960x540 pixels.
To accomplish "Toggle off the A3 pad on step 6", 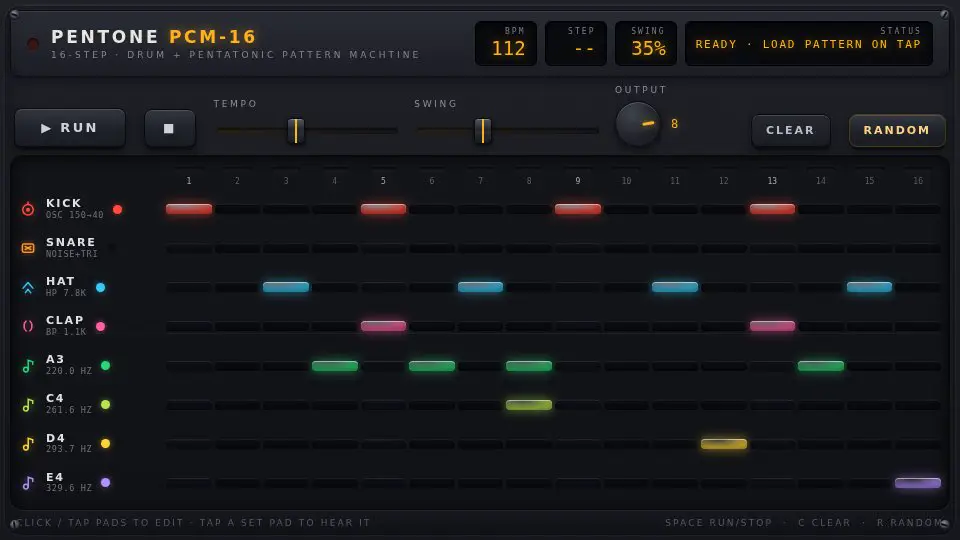I will coord(432,366).
